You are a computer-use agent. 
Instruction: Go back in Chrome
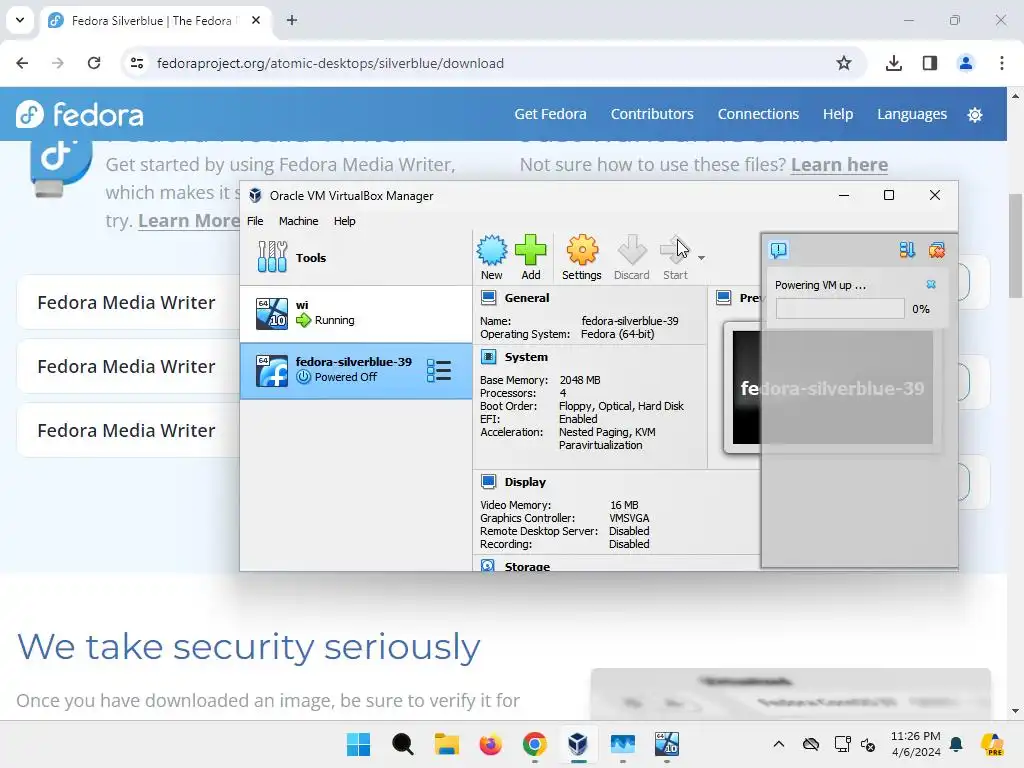(x=22, y=63)
